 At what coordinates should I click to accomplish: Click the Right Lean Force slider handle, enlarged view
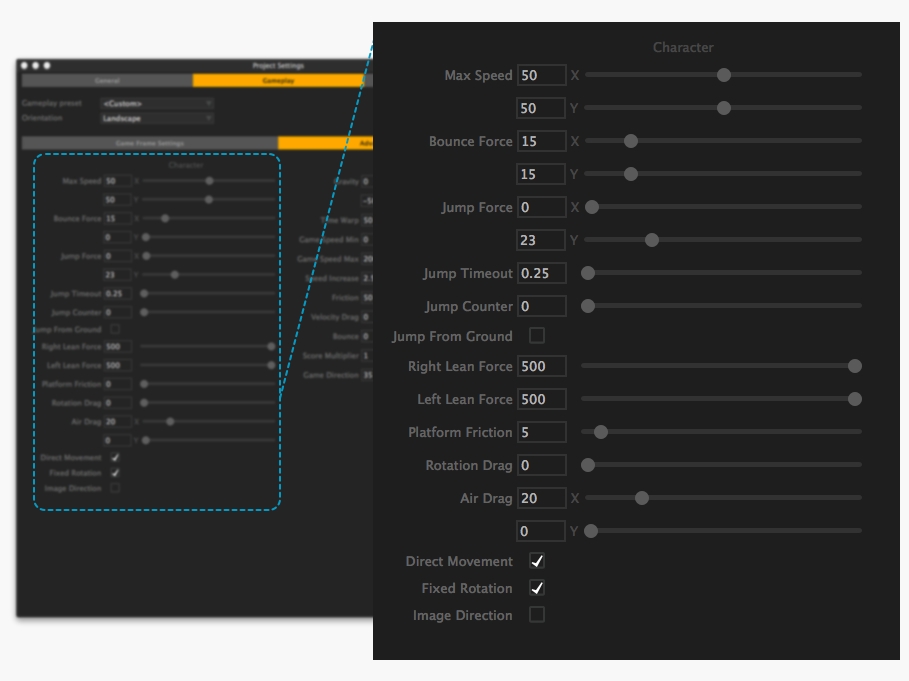click(x=855, y=366)
